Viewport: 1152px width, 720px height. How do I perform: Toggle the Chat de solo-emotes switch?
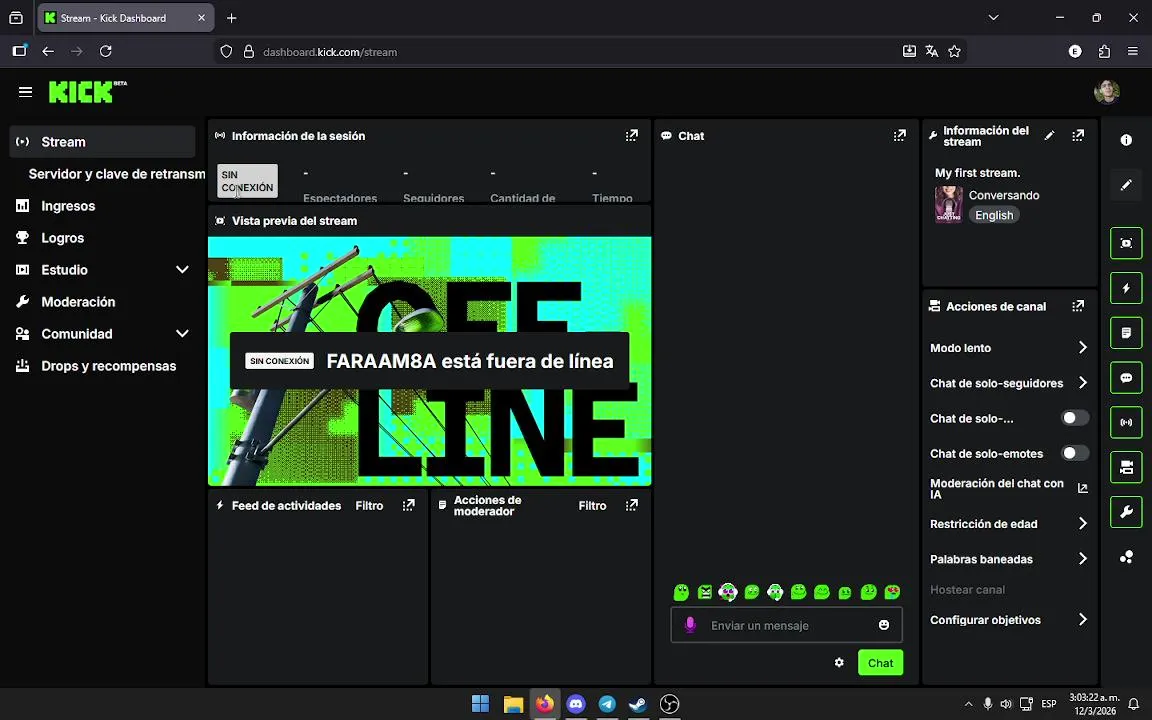click(x=1075, y=453)
